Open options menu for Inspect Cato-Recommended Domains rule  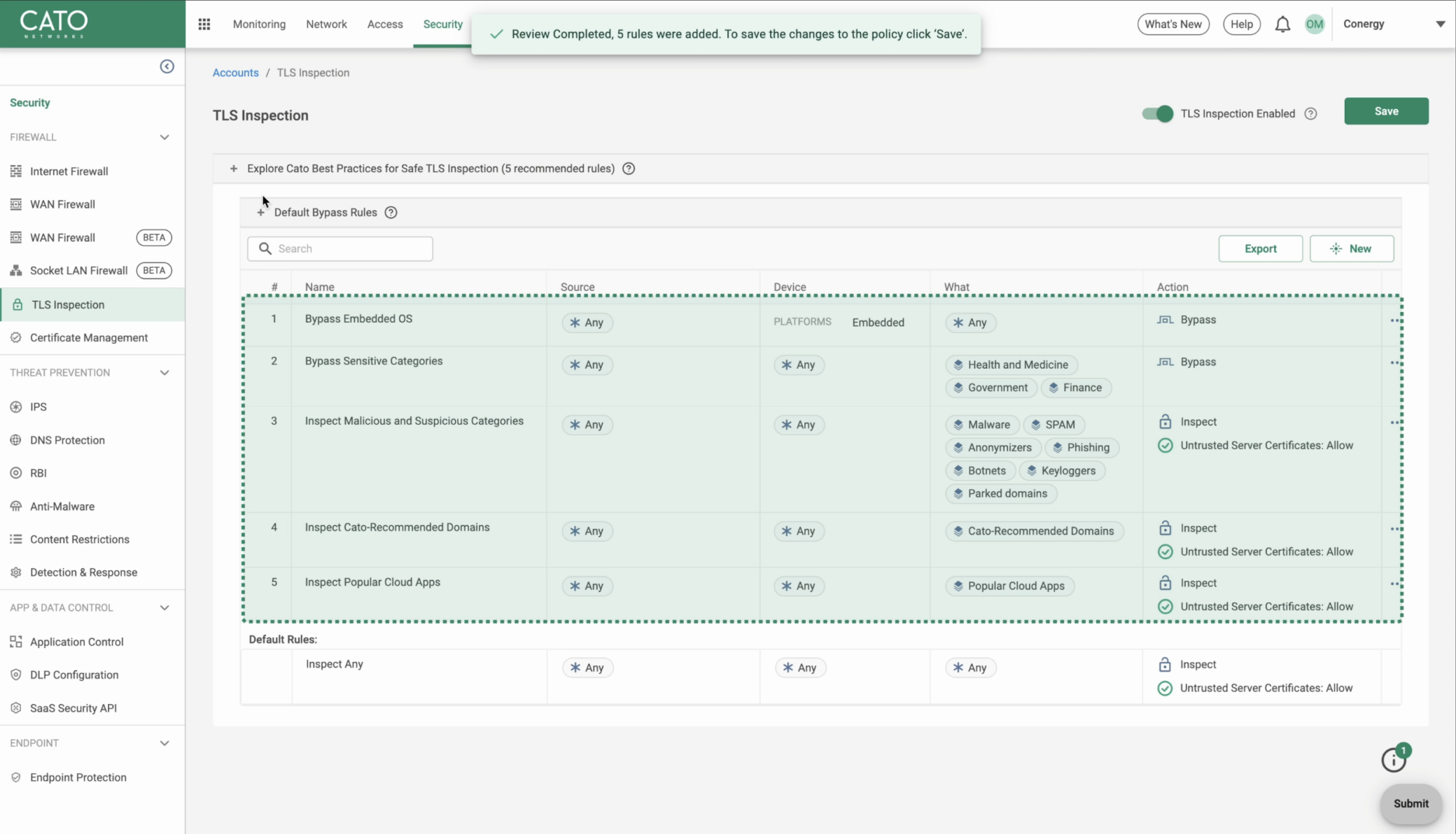point(1394,529)
